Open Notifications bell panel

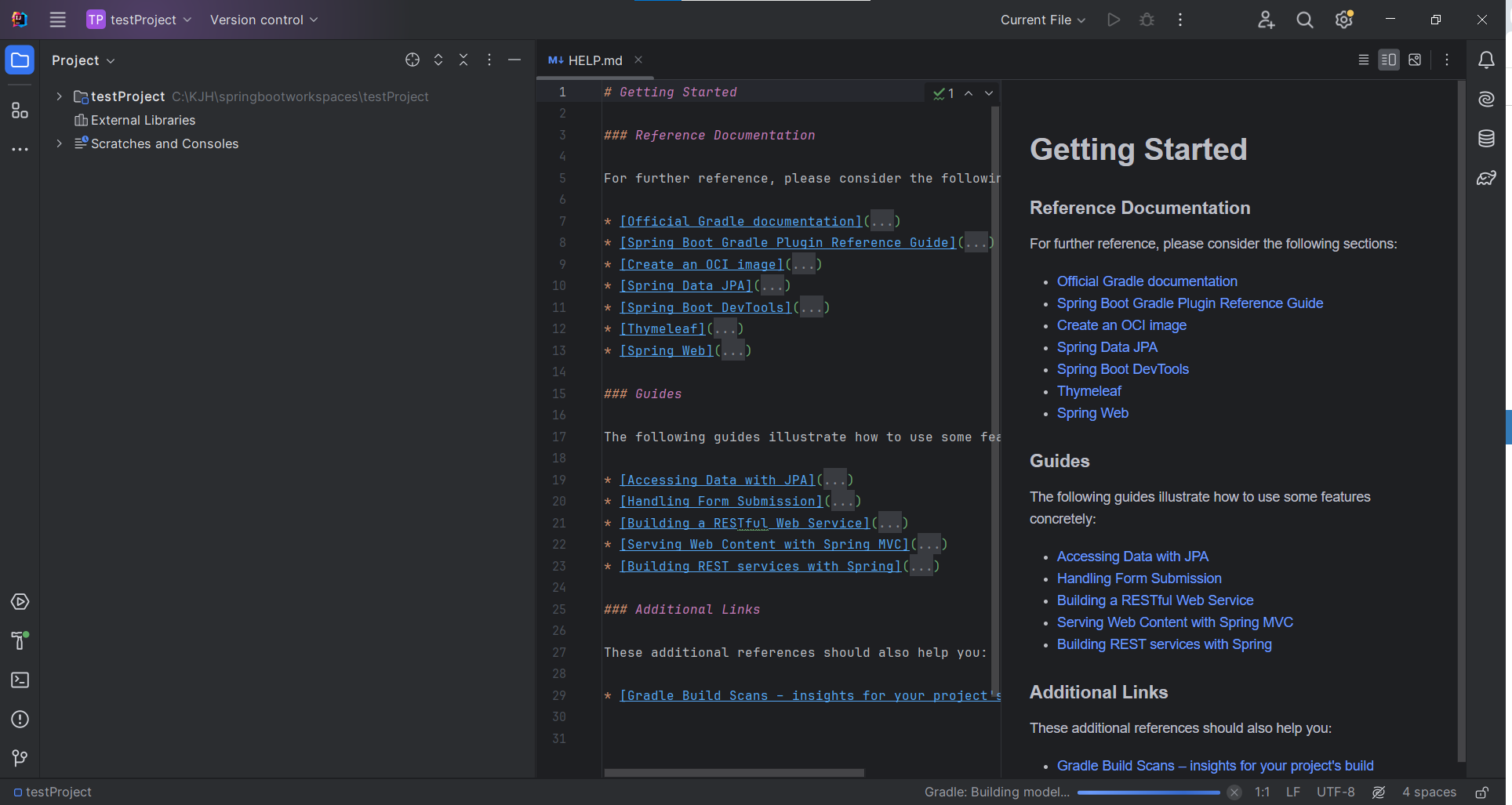click(1486, 60)
